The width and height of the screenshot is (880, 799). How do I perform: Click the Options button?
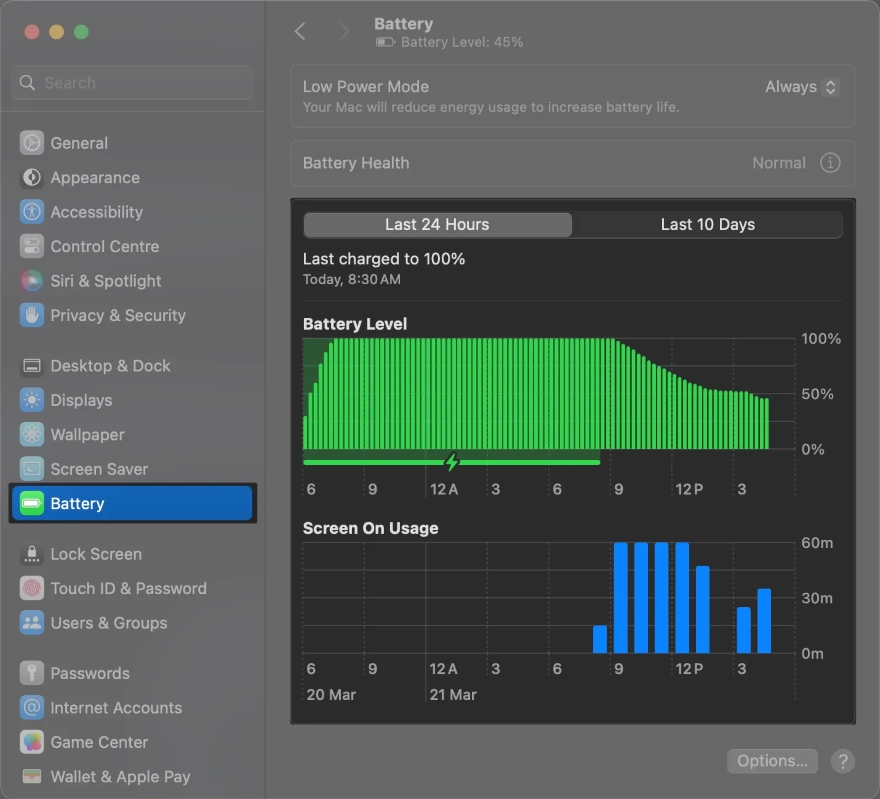click(772, 761)
